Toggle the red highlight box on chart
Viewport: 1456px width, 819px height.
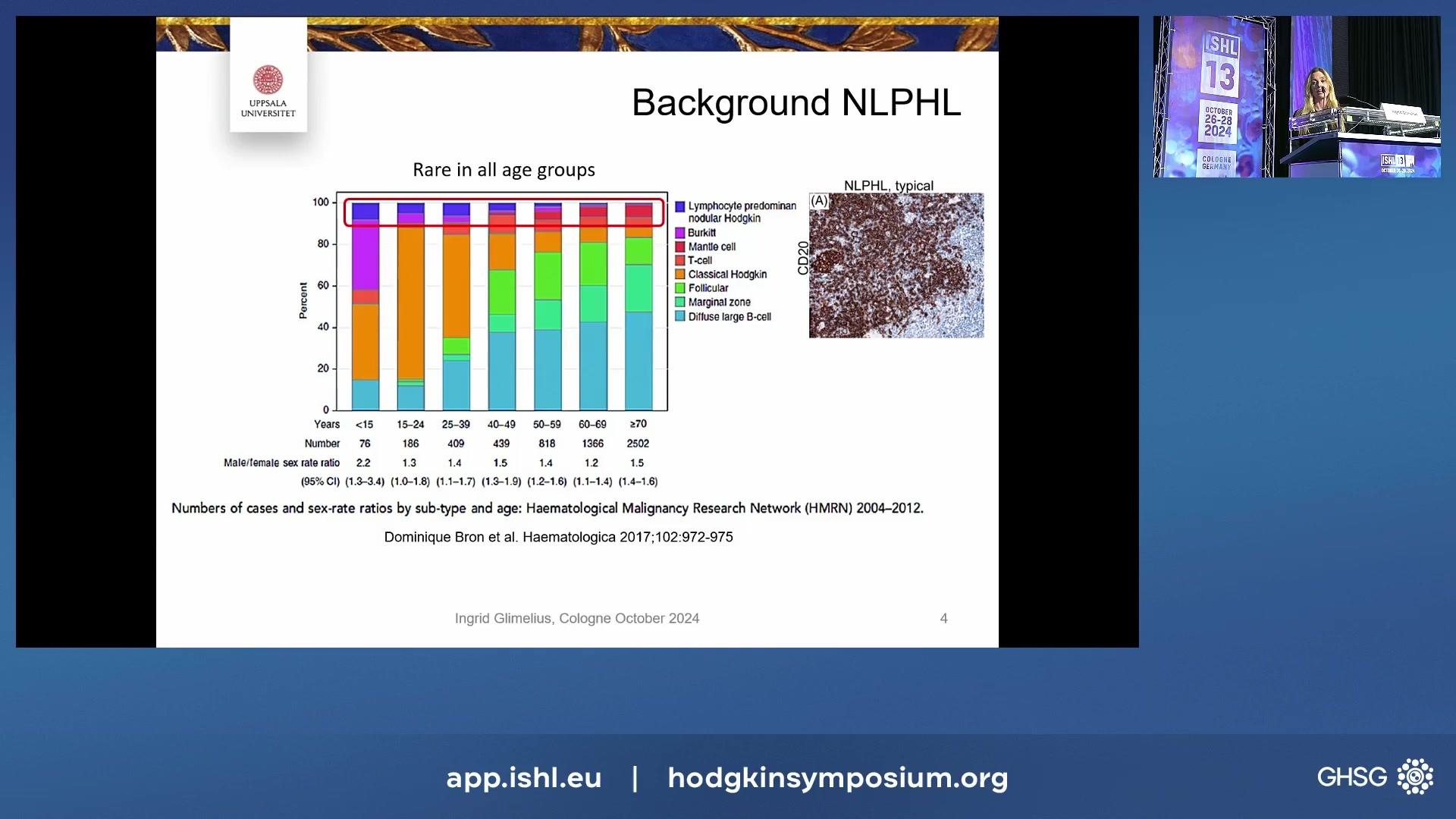click(x=504, y=212)
